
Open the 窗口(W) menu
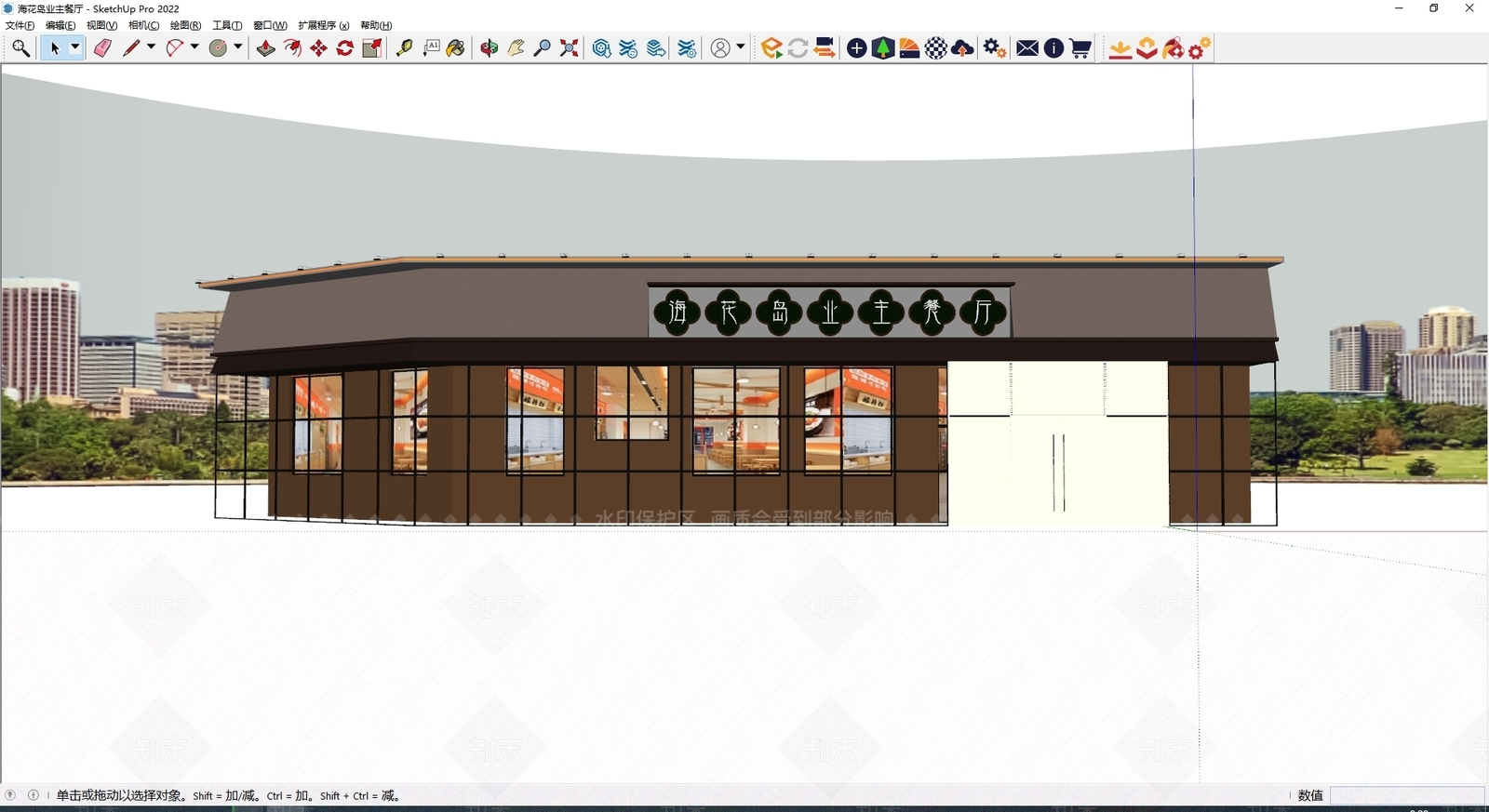pos(270,25)
